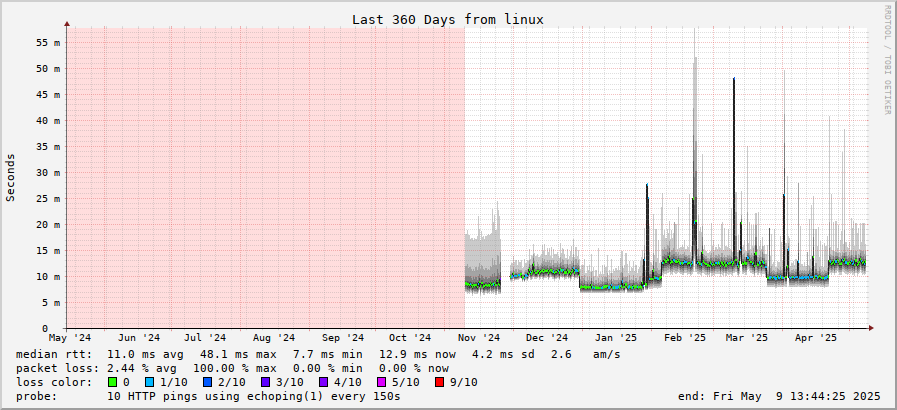This screenshot has height=410, width=897.
Task: Click the '55 m' y-axis tick label
Action: pyautogui.click(x=48, y=42)
